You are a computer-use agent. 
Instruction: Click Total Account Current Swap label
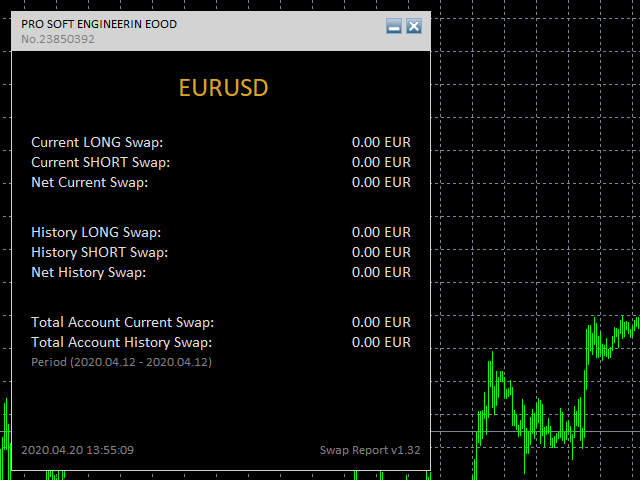[x=123, y=322]
